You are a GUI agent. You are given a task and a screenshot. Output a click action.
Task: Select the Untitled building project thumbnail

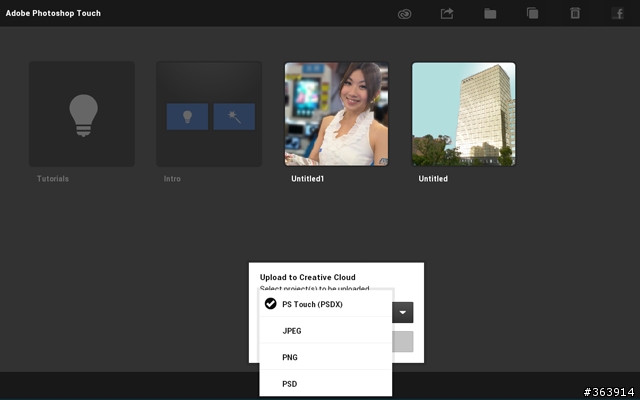click(464, 114)
